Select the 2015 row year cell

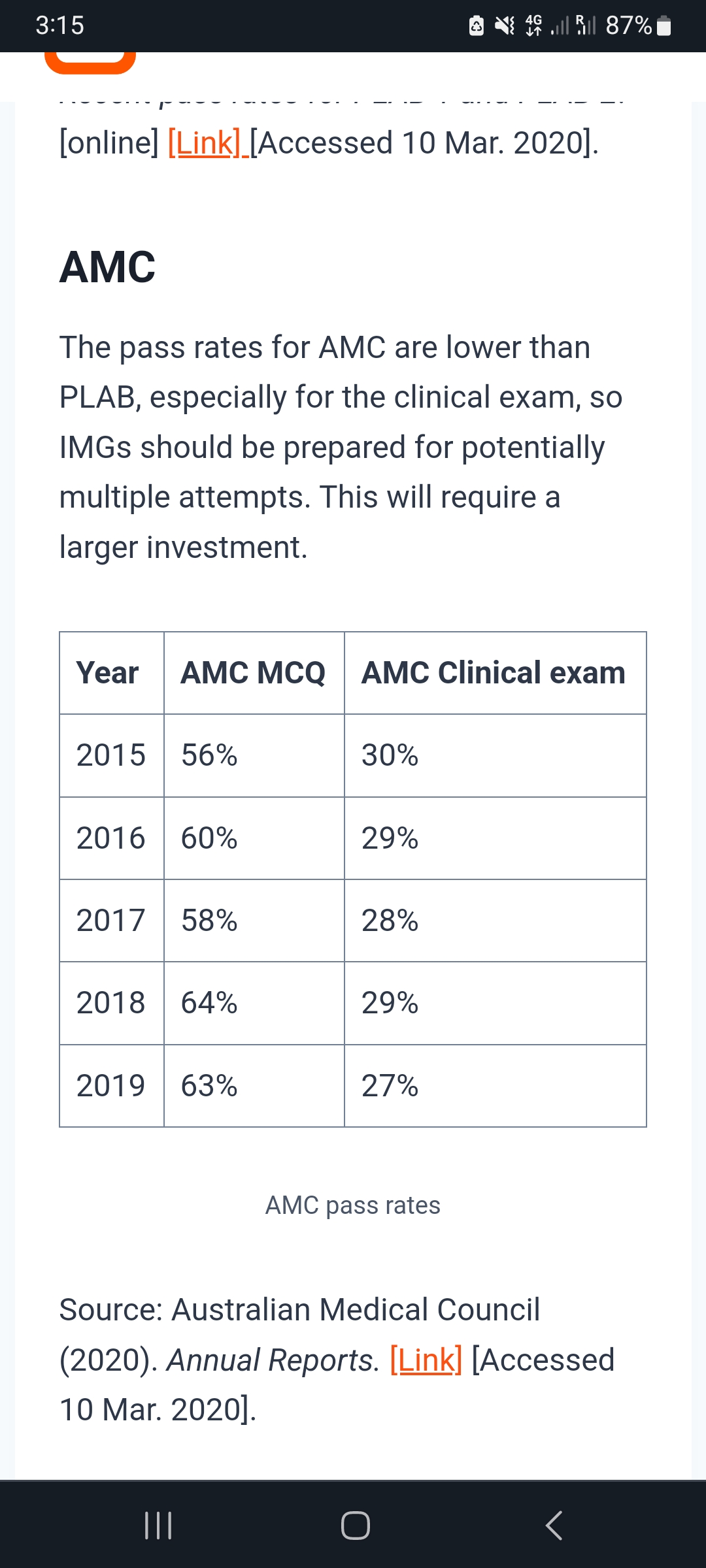point(110,755)
